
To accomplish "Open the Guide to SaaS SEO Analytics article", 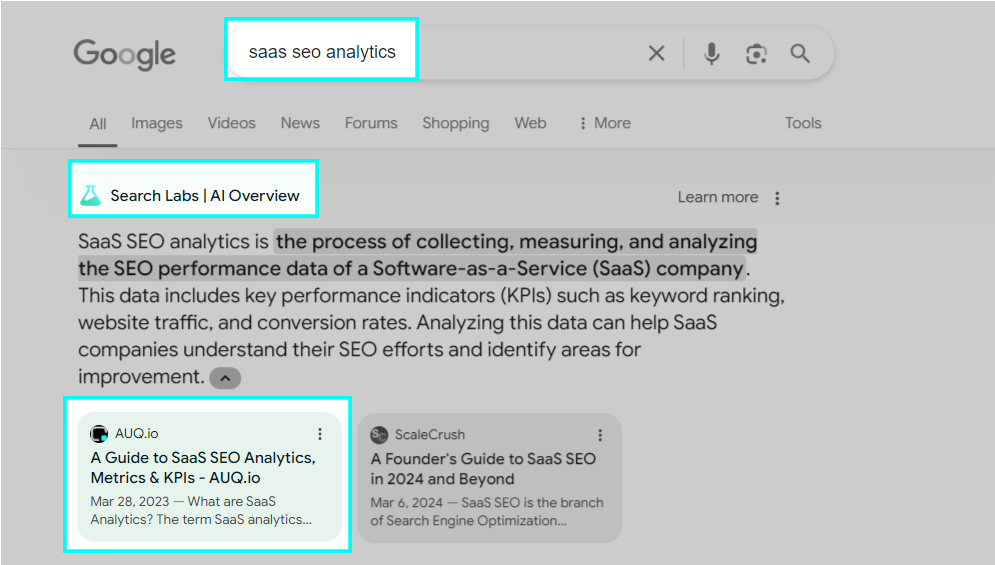I will (x=203, y=468).
